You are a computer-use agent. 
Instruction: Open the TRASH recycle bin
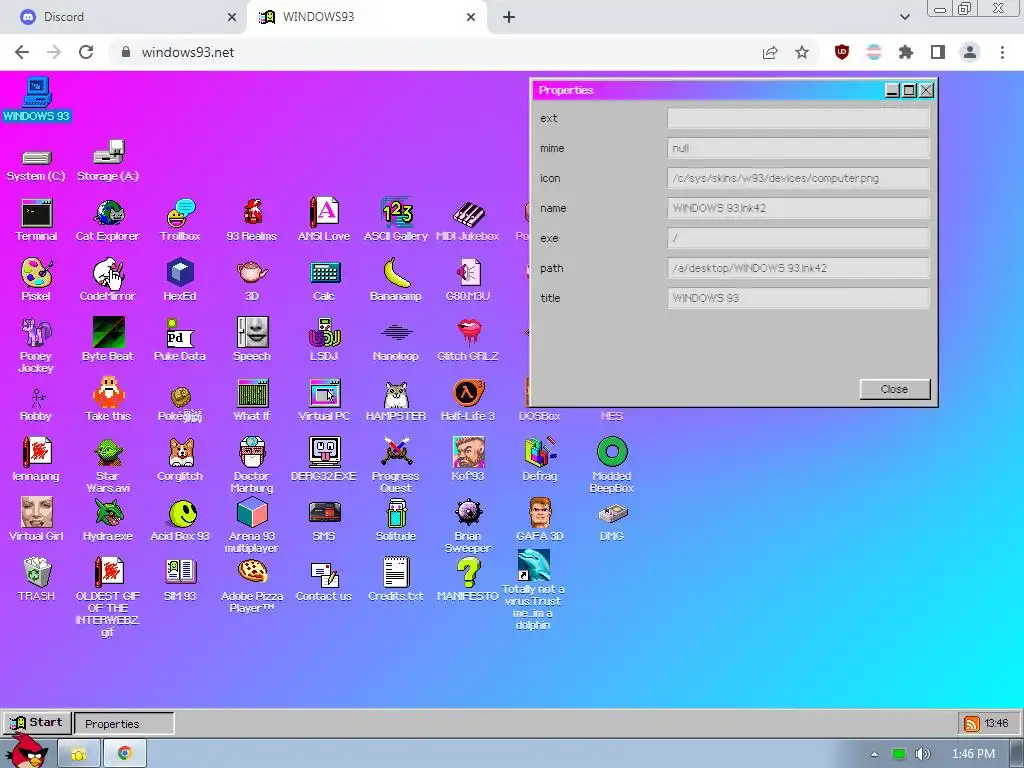[37, 579]
